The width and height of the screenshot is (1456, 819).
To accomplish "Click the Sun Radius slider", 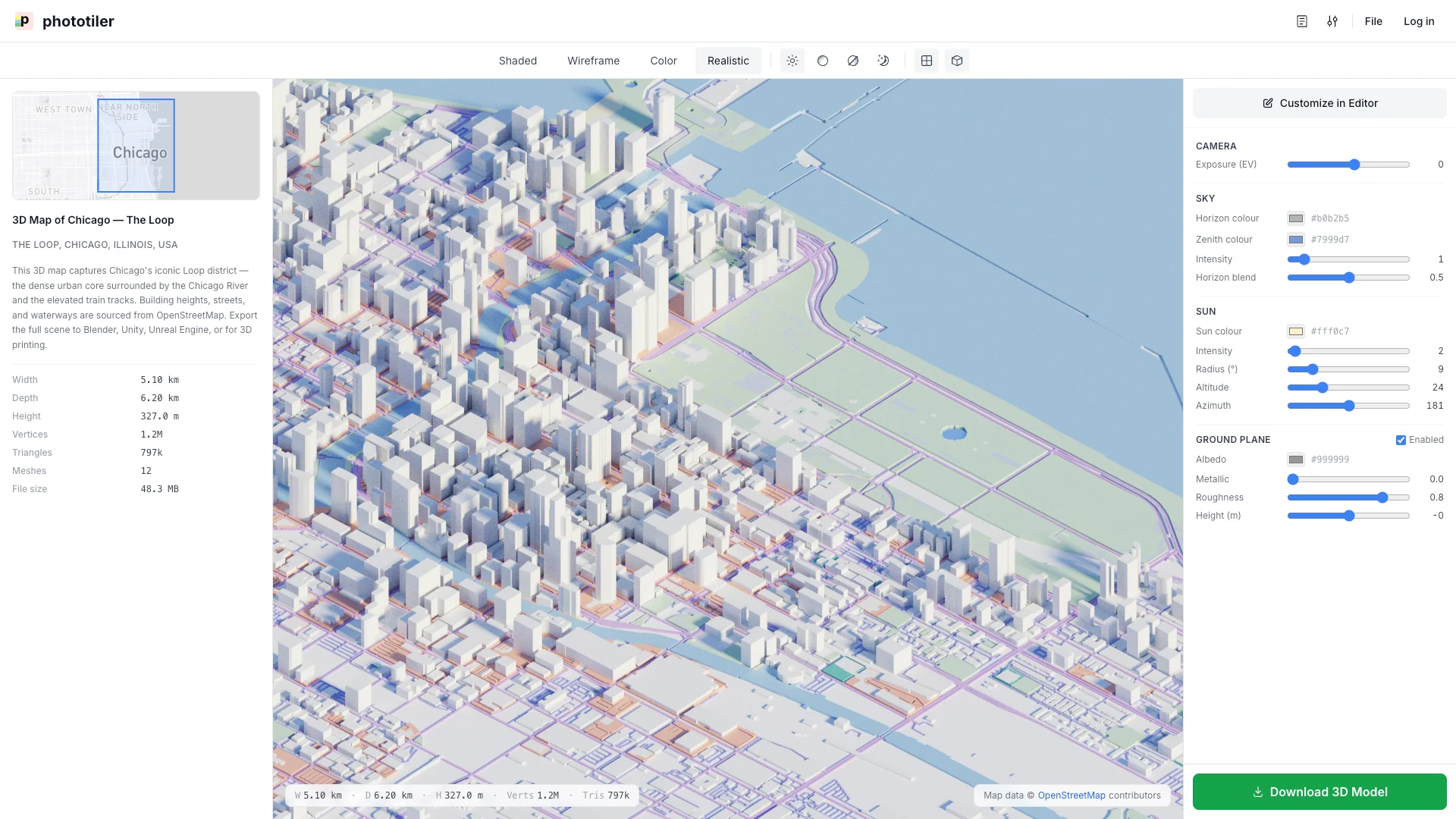I will pos(1348,369).
